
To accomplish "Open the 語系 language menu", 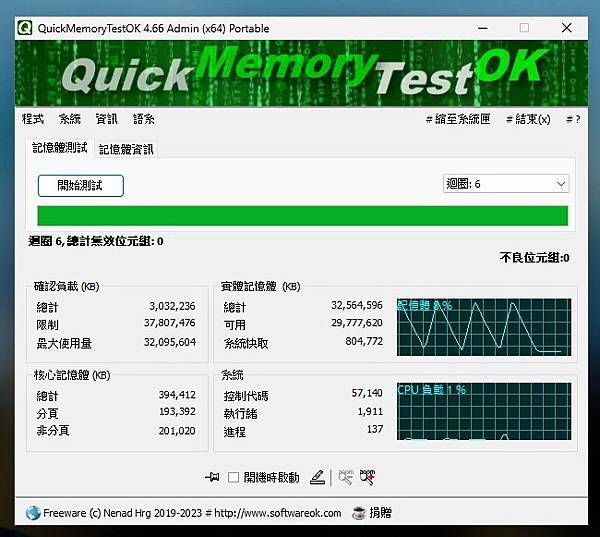I will (143, 119).
